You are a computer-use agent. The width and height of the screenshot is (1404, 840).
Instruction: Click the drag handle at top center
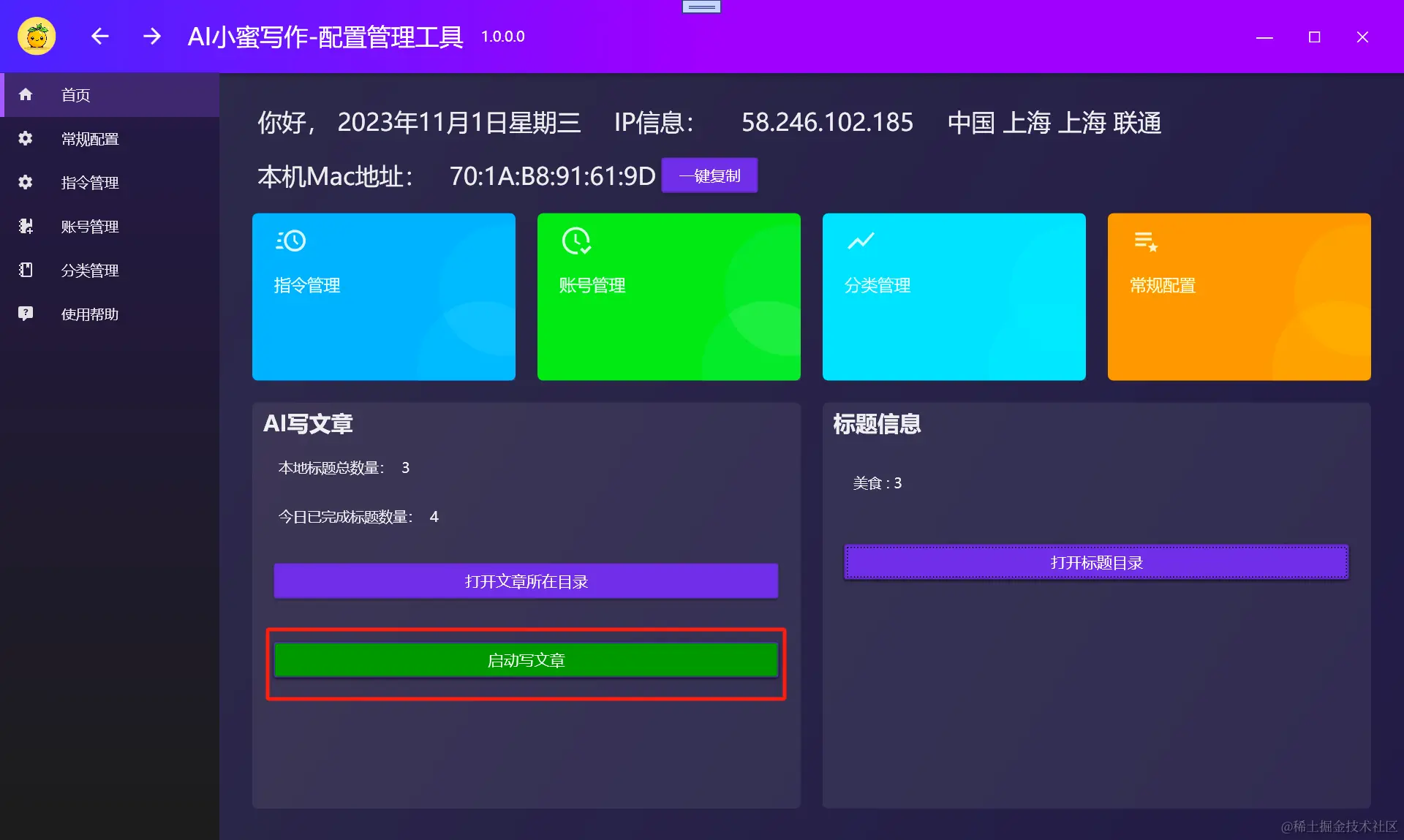[x=701, y=7]
